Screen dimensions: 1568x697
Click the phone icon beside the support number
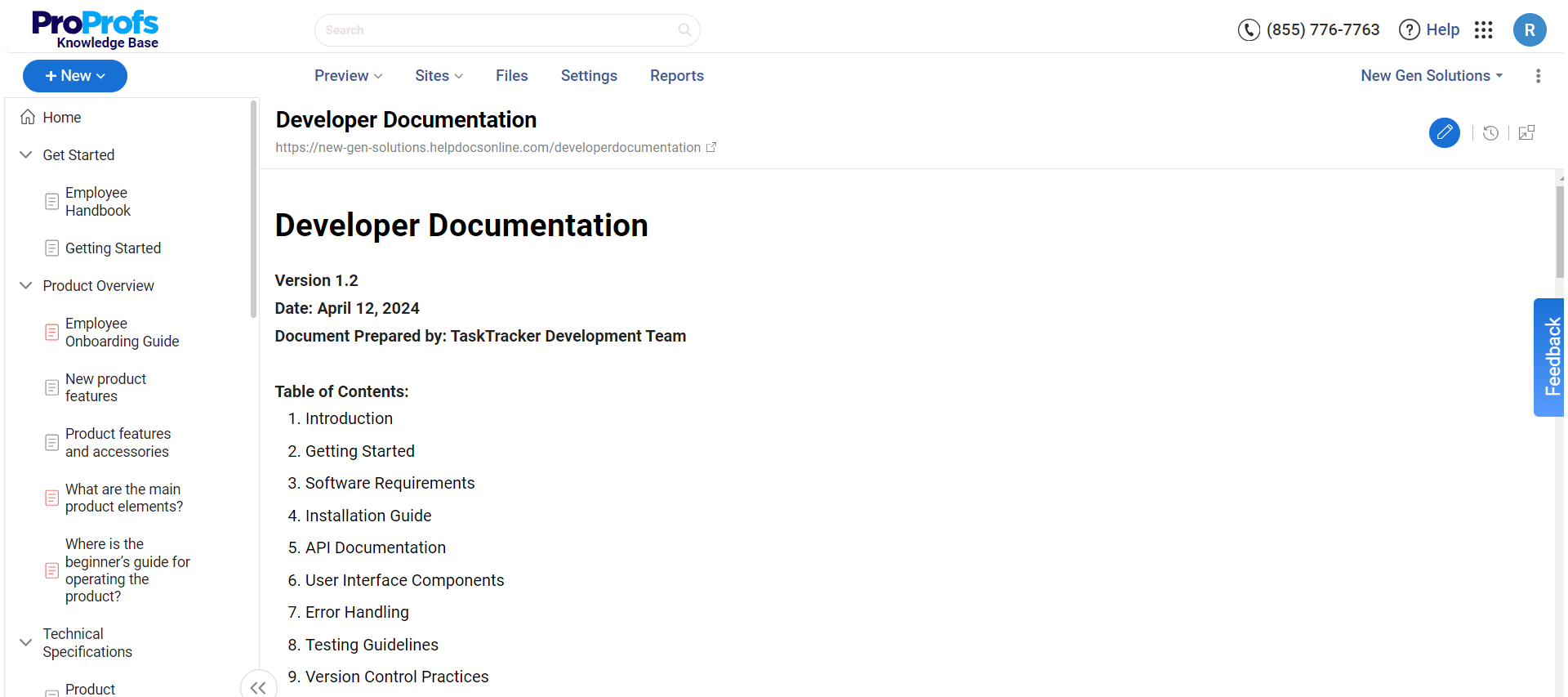(x=1249, y=30)
